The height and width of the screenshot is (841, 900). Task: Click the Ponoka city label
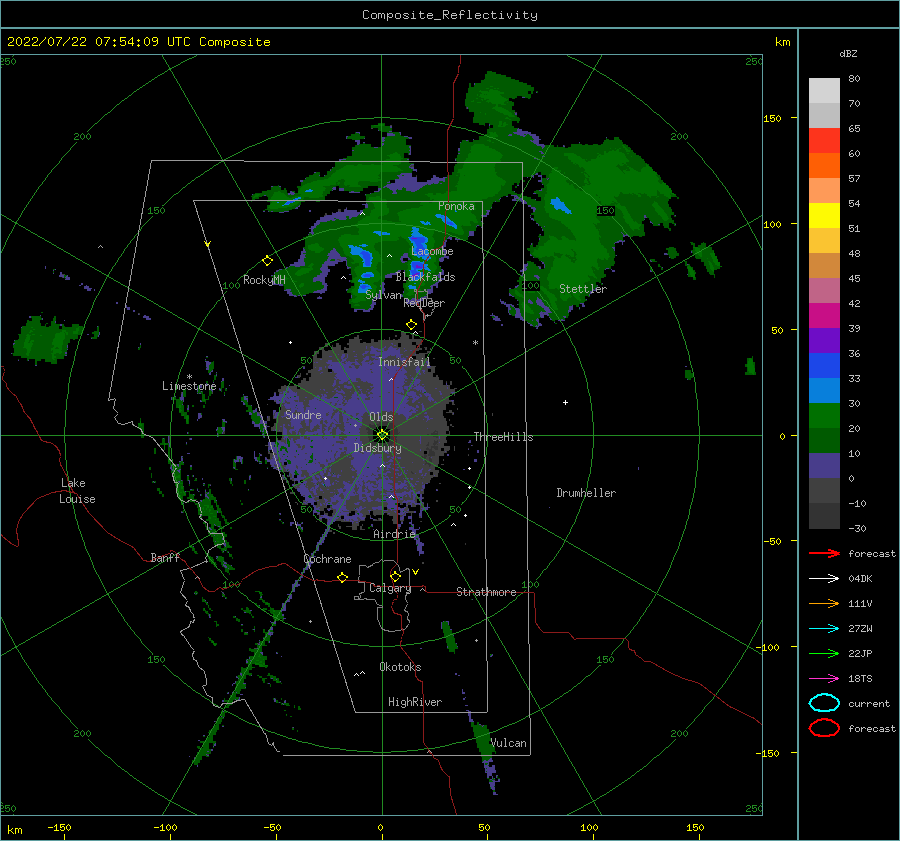click(456, 206)
